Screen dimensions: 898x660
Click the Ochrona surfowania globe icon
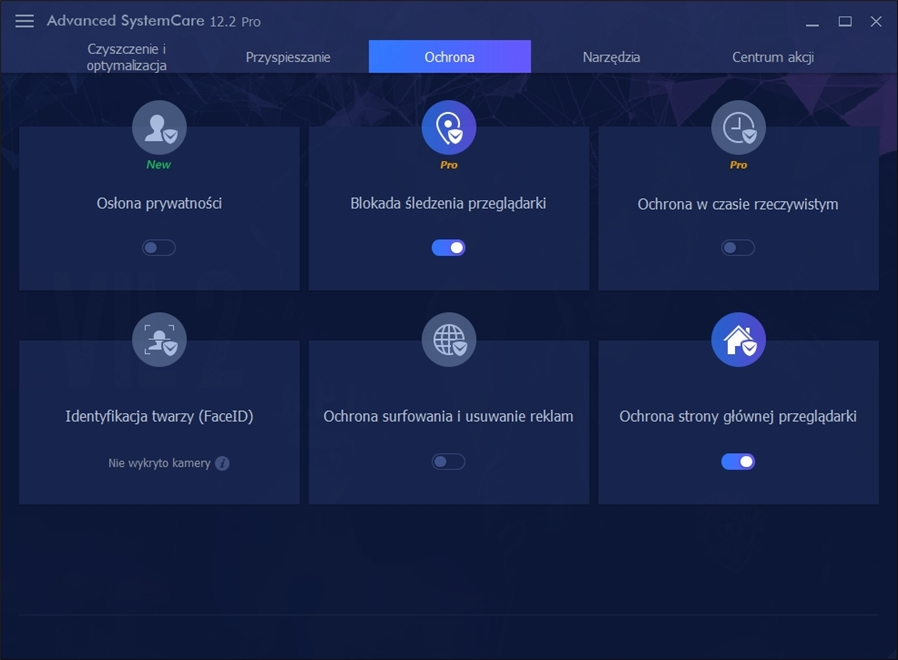point(448,340)
